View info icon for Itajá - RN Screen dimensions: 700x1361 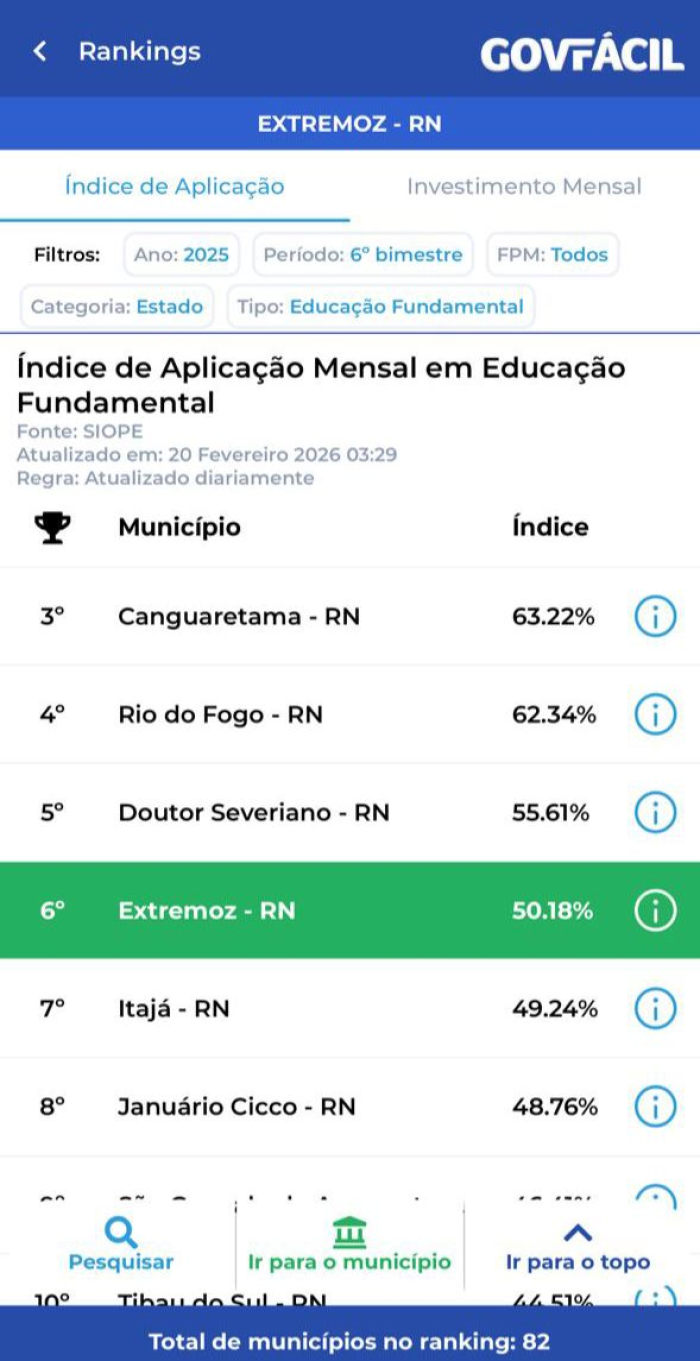655,1009
